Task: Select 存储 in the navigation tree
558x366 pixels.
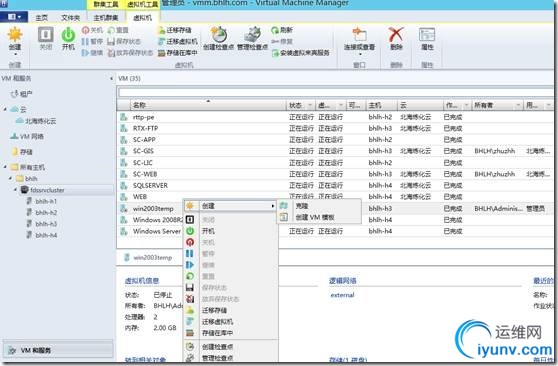Action: click(x=22, y=152)
